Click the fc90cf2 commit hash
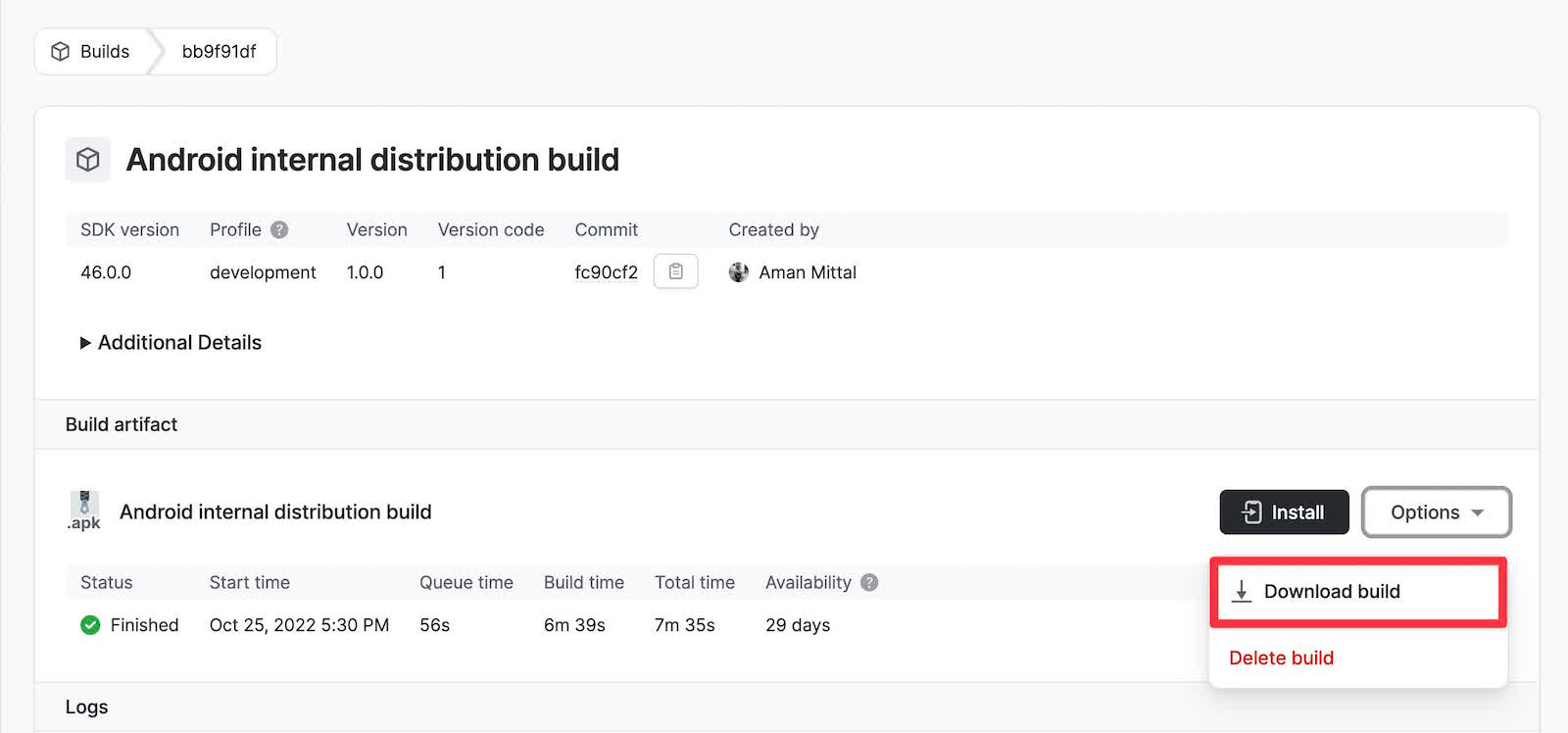The image size is (1568, 733). pos(606,272)
